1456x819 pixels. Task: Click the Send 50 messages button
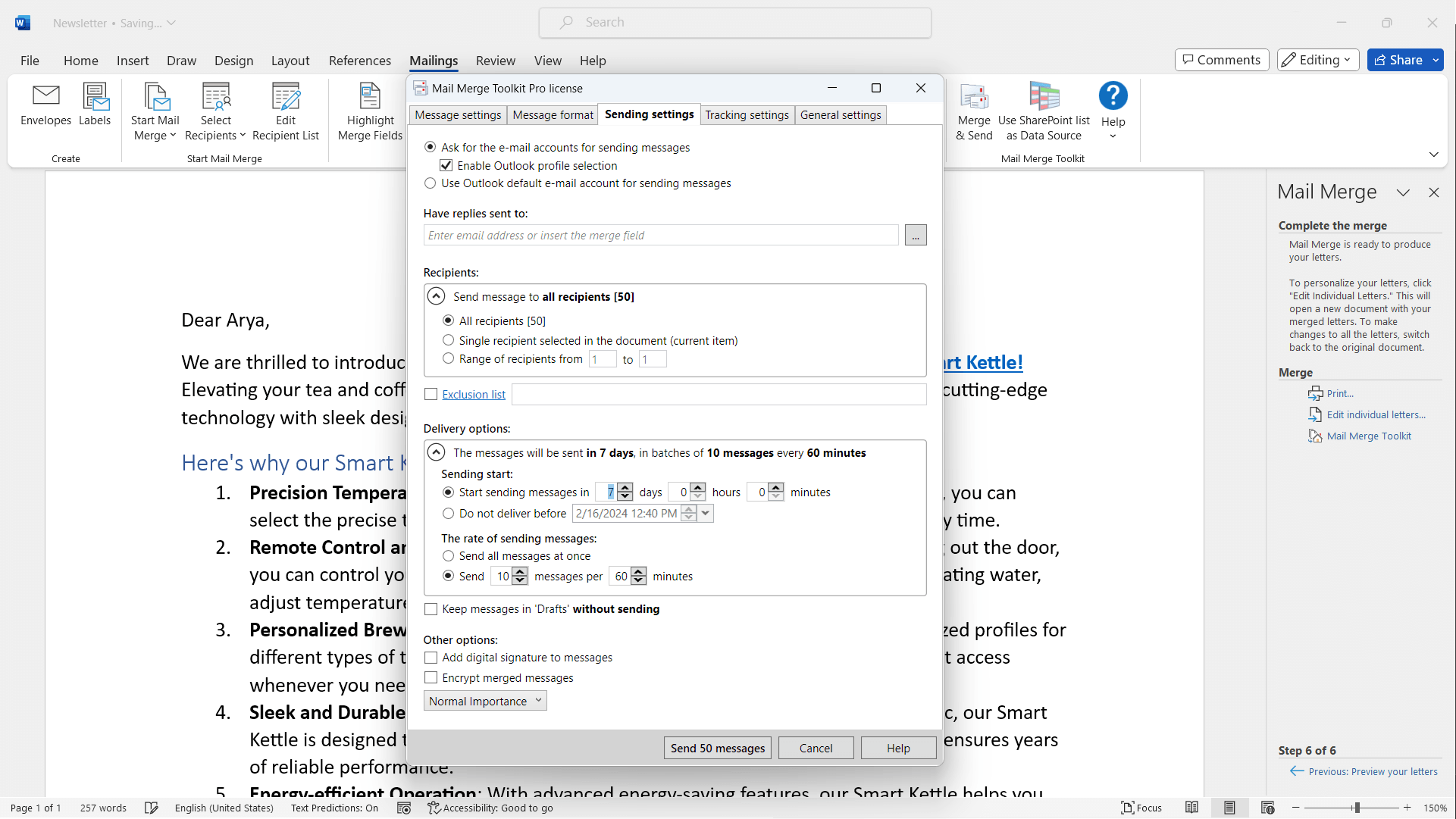pos(717,748)
